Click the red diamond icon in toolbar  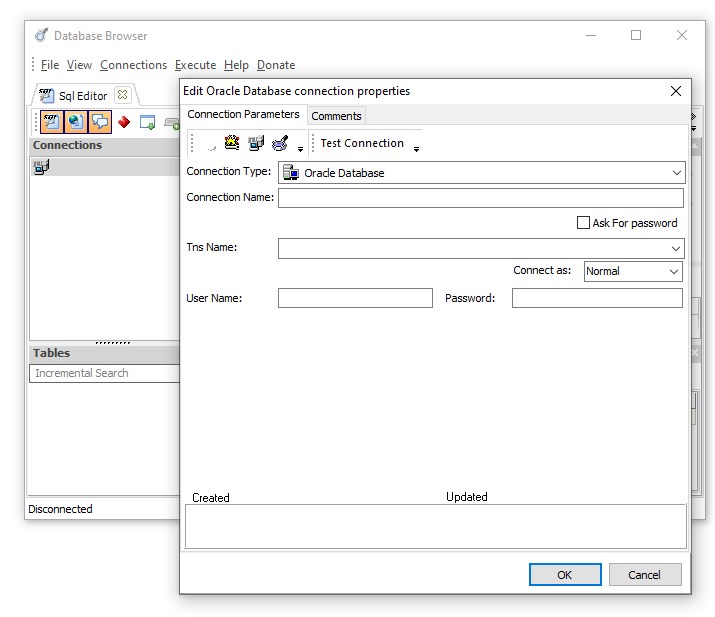coord(124,122)
